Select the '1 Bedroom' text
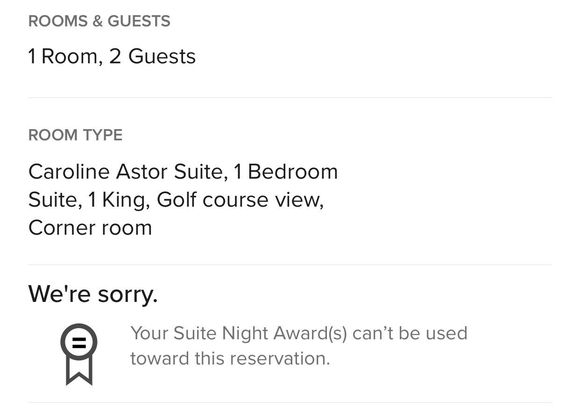The image size is (580, 418). pyautogui.click(x=286, y=172)
